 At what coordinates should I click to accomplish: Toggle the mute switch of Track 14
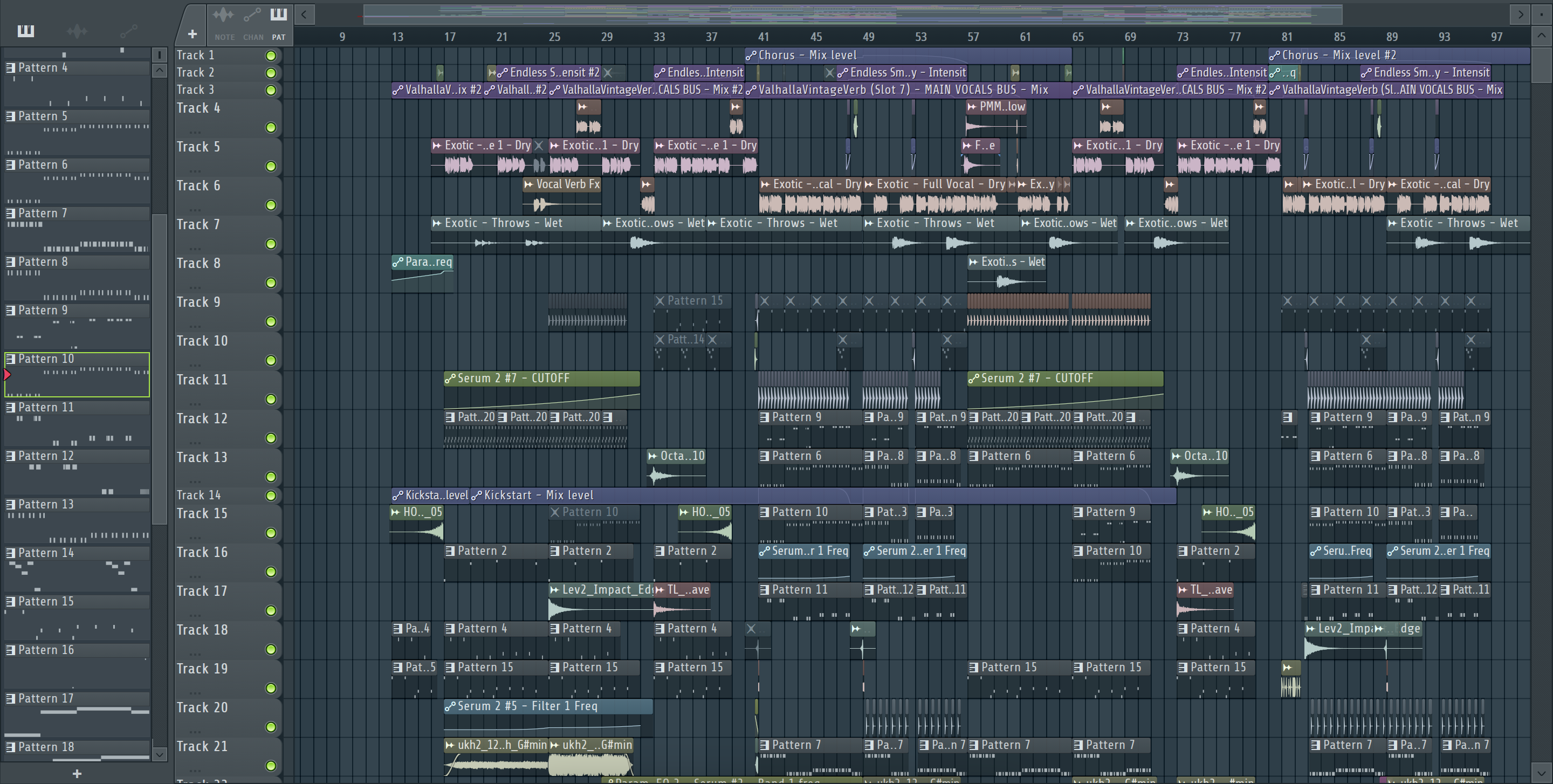pos(271,496)
